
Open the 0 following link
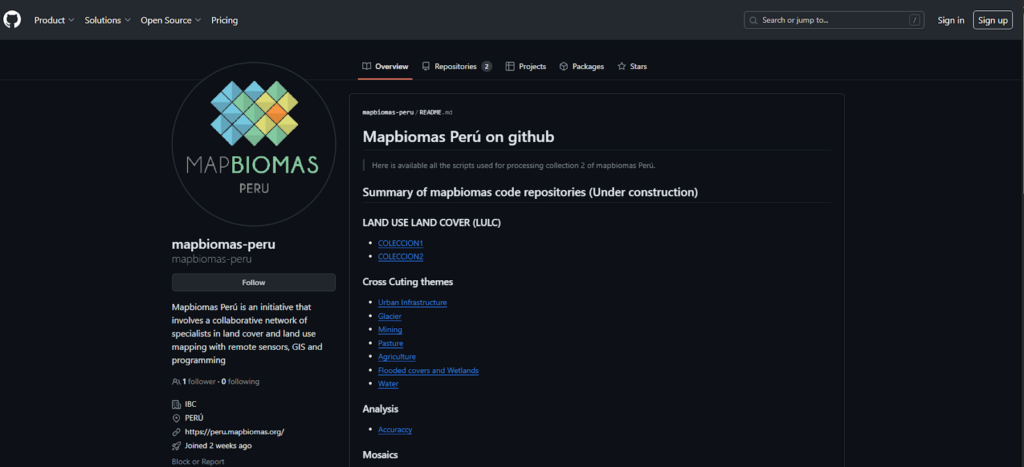point(240,381)
